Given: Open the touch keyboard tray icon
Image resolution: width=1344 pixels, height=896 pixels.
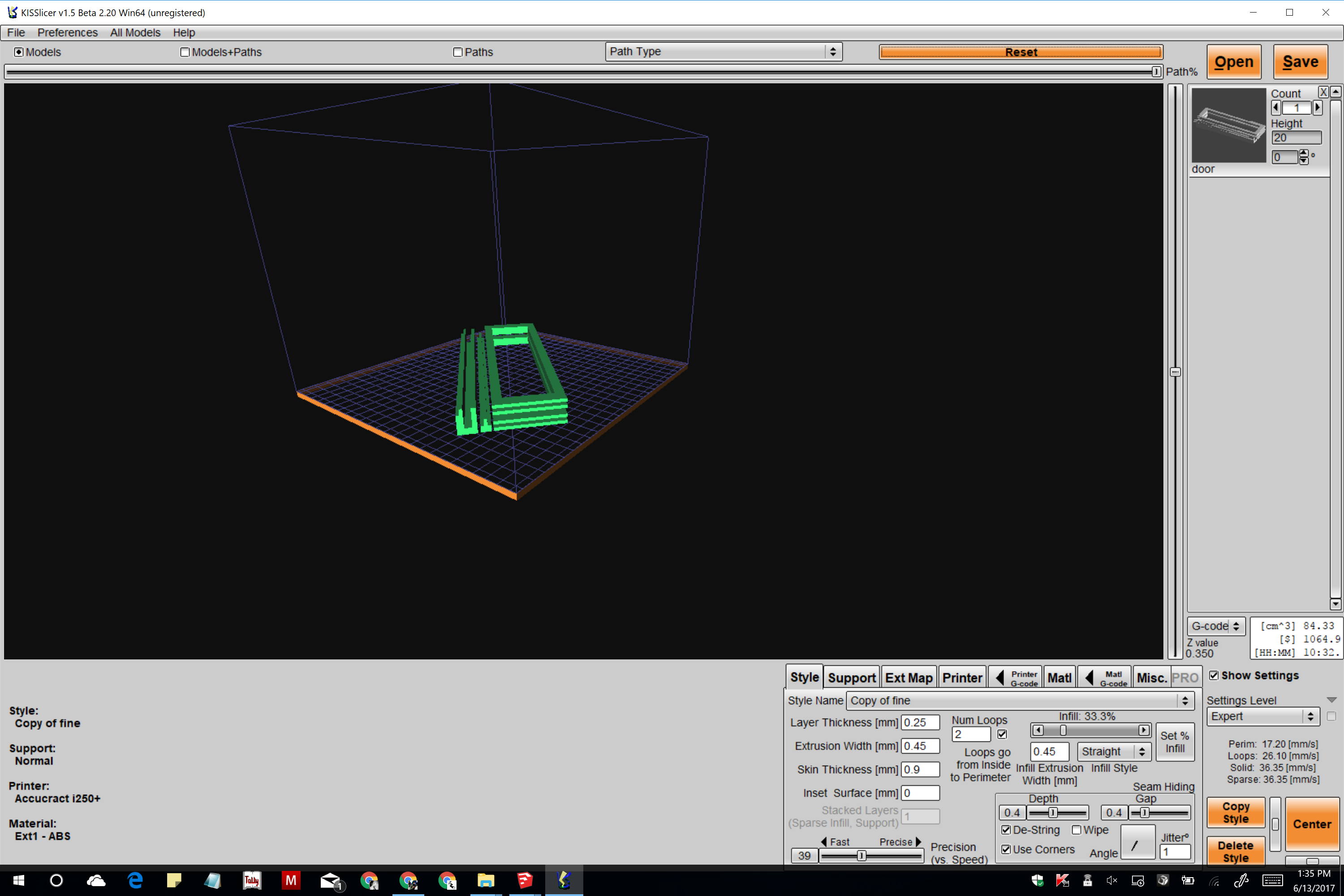Looking at the screenshot, I should [1273, 881].
